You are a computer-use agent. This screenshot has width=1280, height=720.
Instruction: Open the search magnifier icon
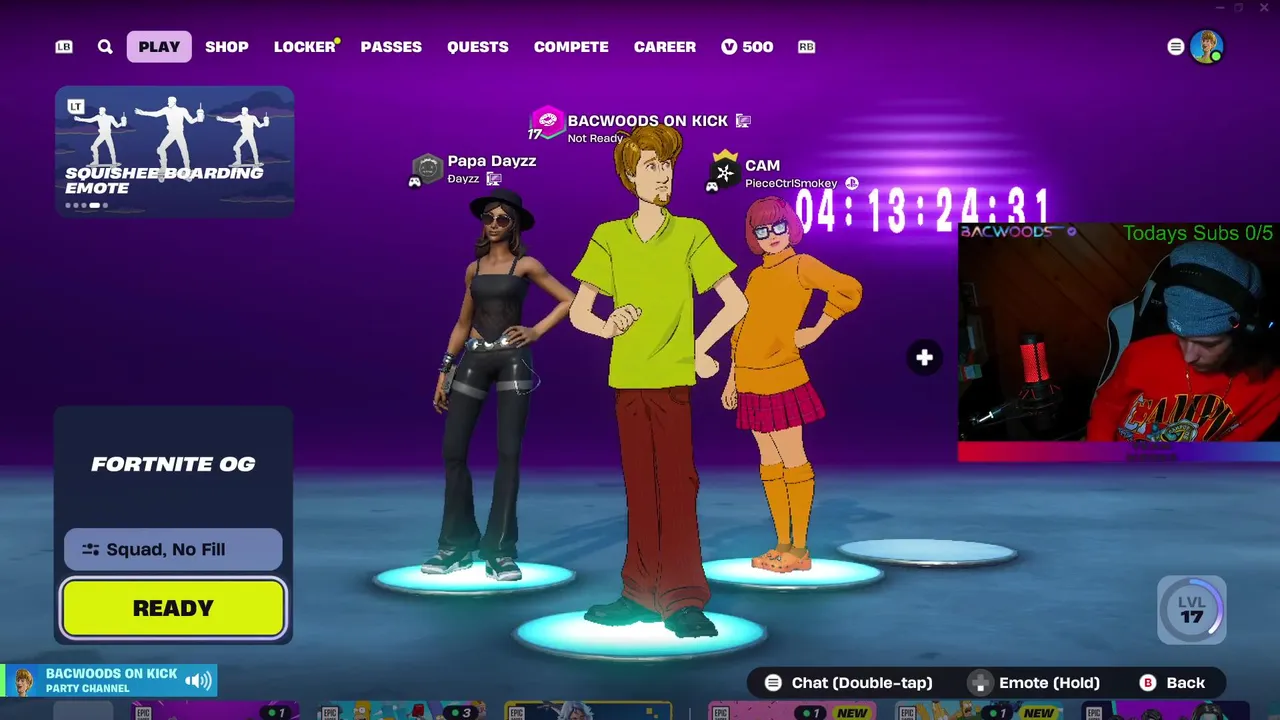(105, 47)
